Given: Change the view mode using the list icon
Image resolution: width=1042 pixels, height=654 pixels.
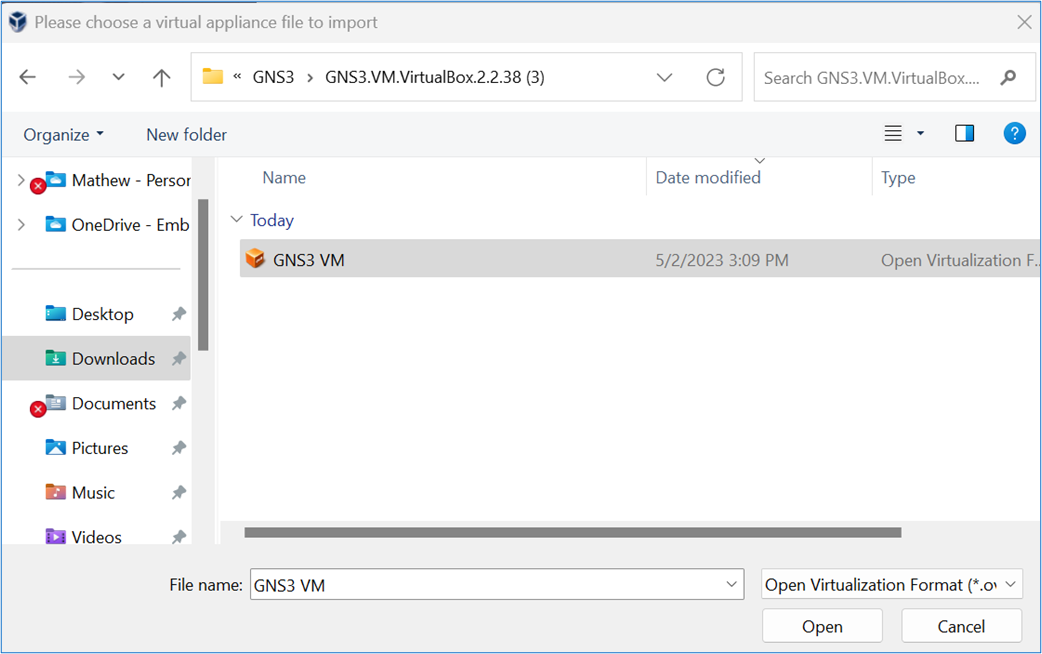Looking at the screenshot, I should coord(894,132).
